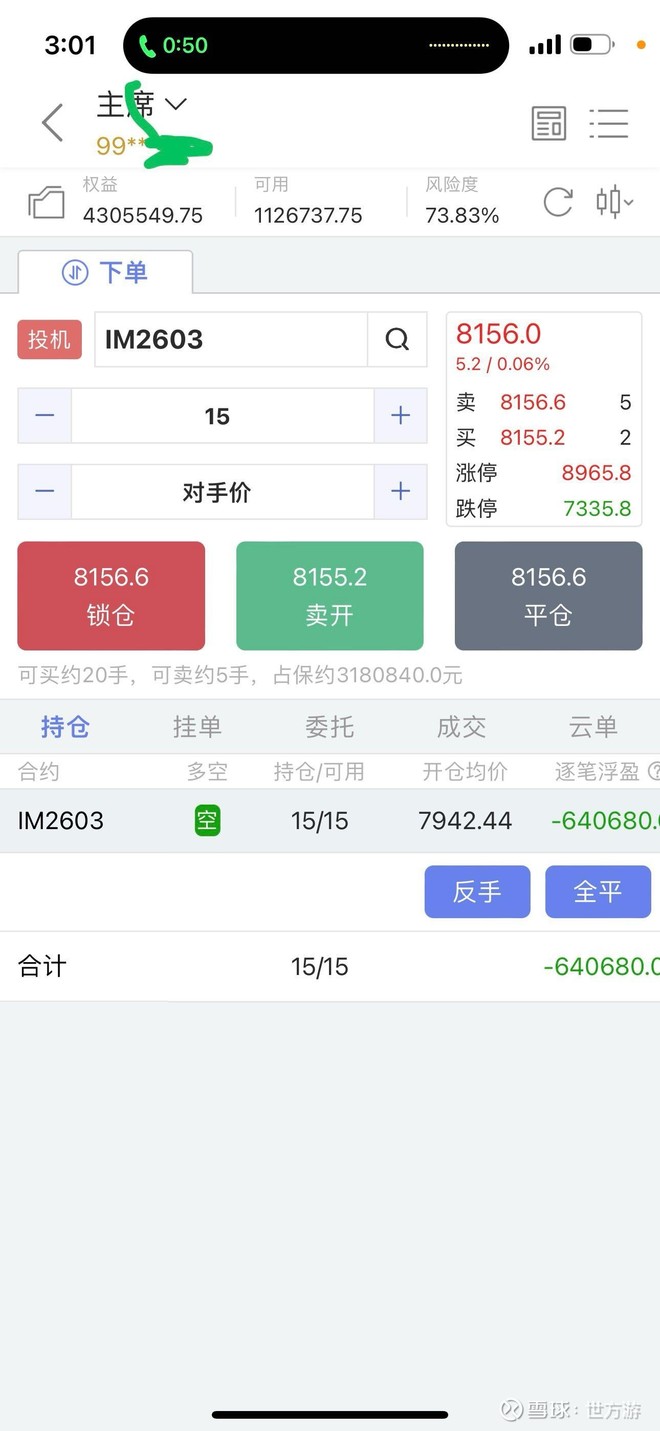Expand the chevron beside the chart icon
The height and width of the screenshot is (1431, 660).
[x=629, y=203]
